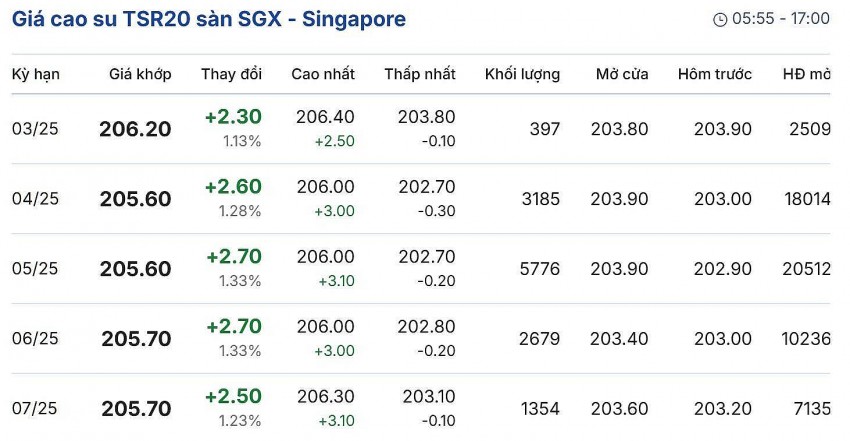Sort by the Kỳ hạn column header
Image resolution: width=850 pixels, height=441 pixels.
point(35,75)
